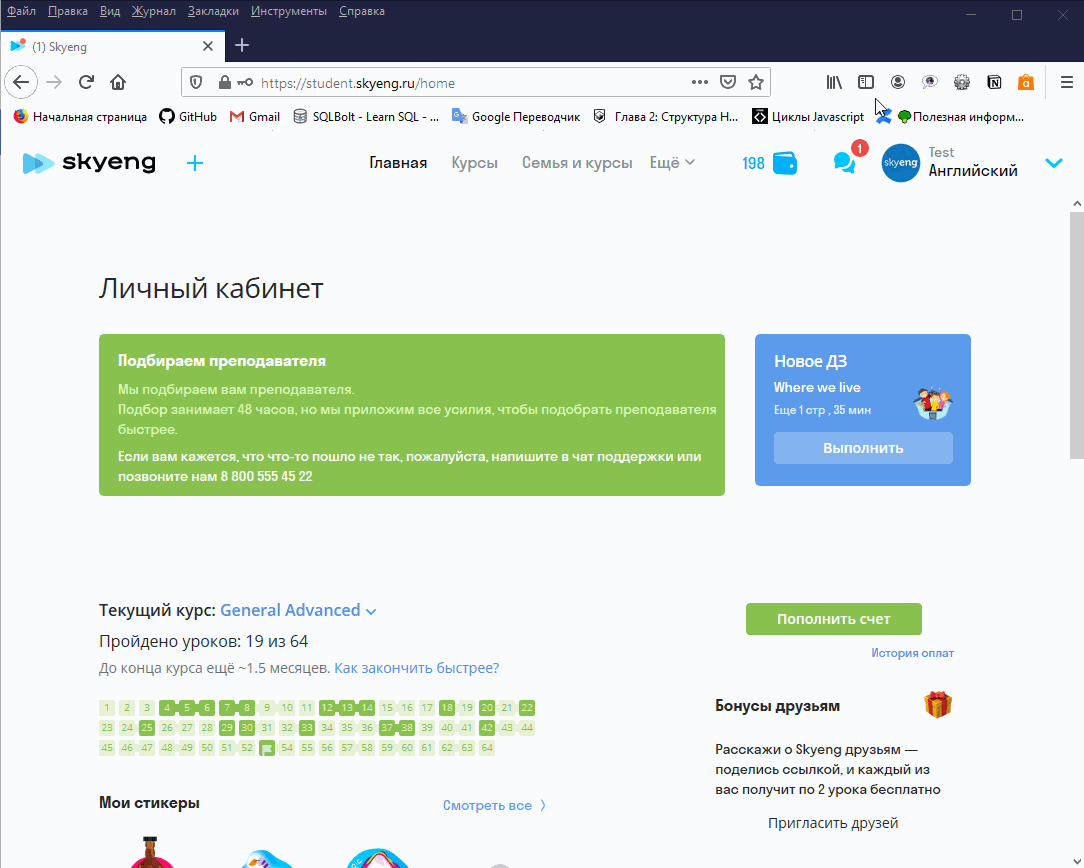Click the round skyeng profile avatar
1084x868 pixels.
901,163
